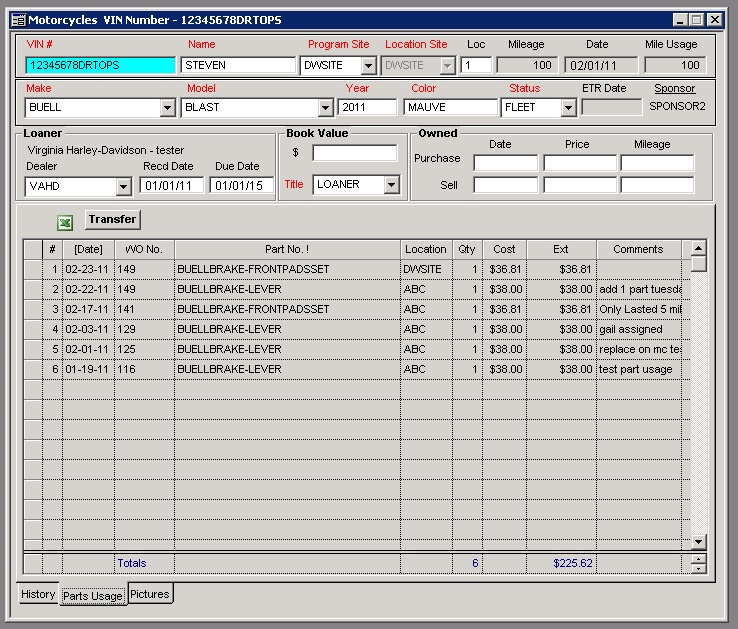Click the VIN # input field

99,65
